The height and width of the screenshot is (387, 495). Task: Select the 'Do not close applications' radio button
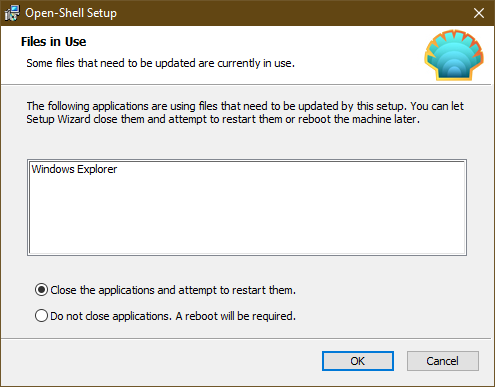(x=41, y=316)
